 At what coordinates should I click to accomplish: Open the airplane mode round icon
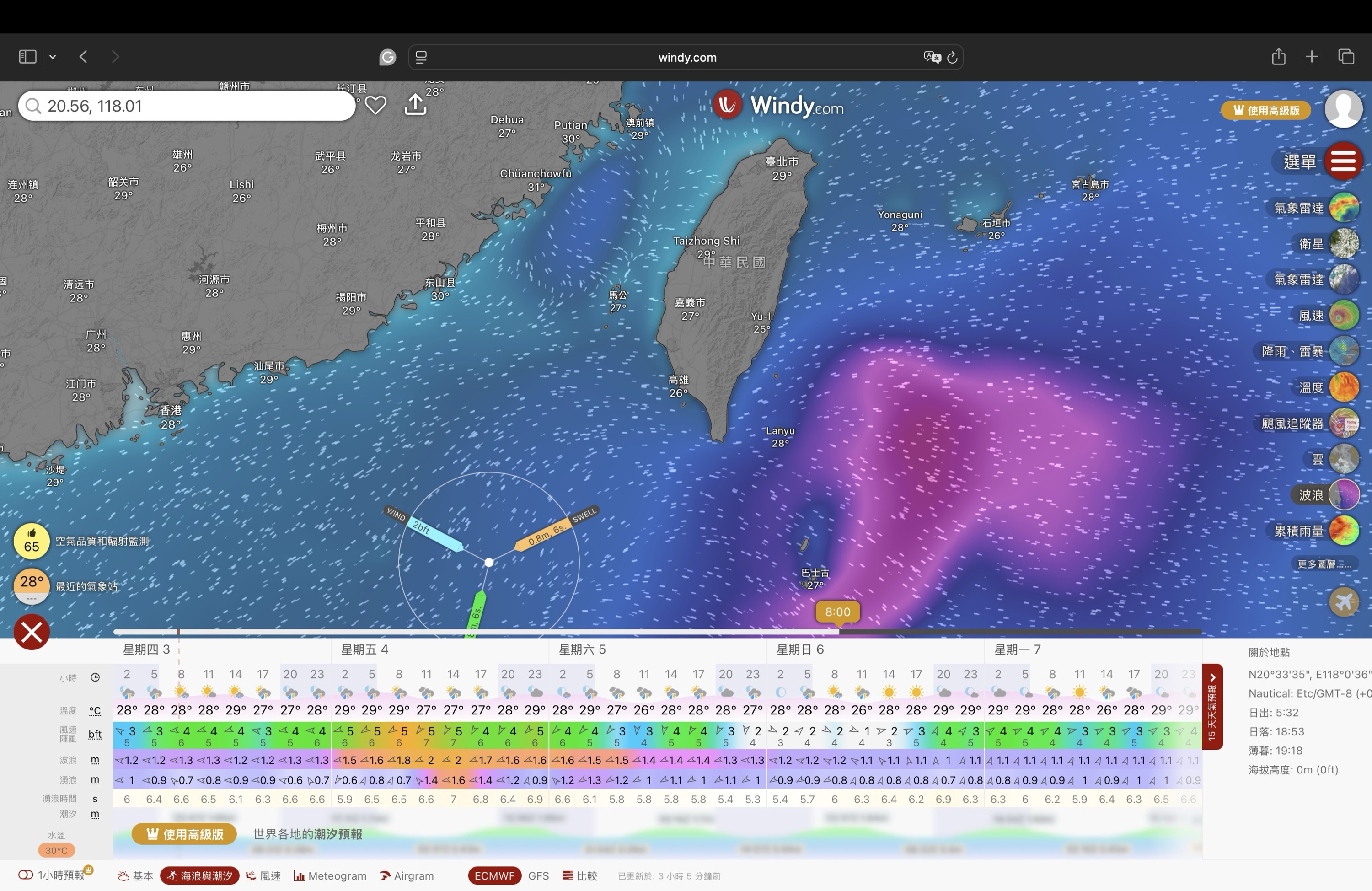coord(1344,602)
